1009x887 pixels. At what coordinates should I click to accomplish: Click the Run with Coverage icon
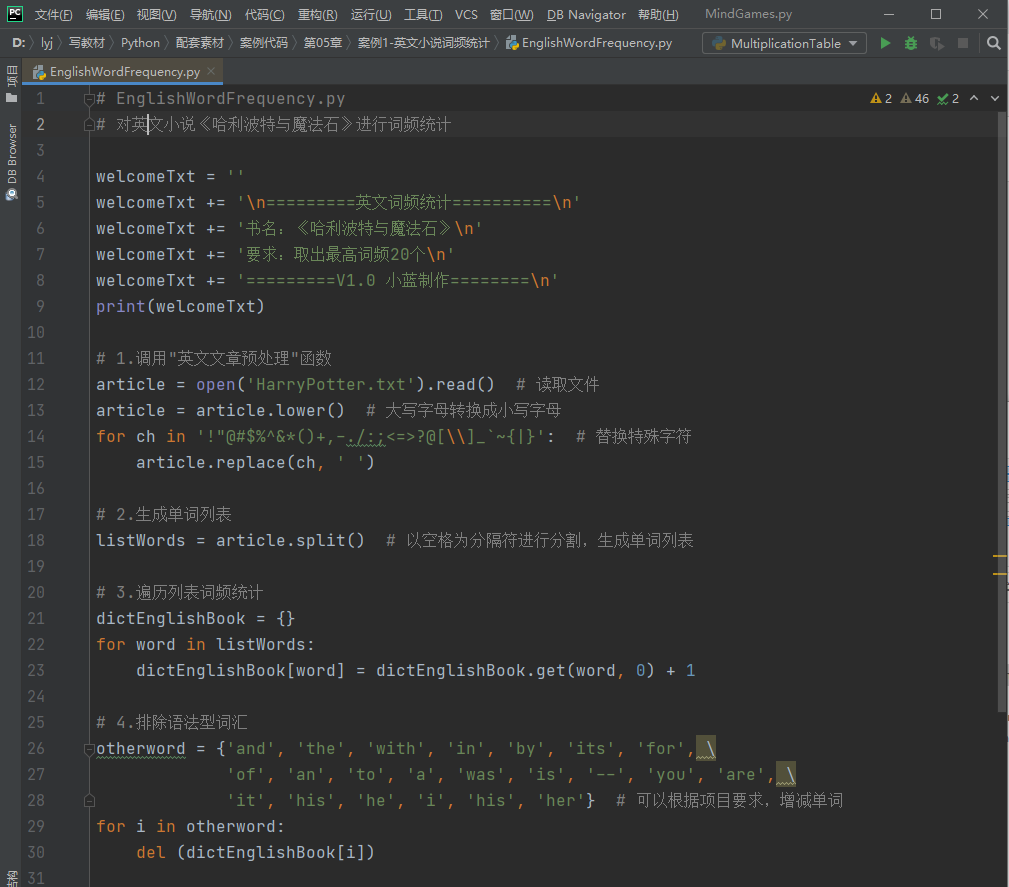coord(937,43)
